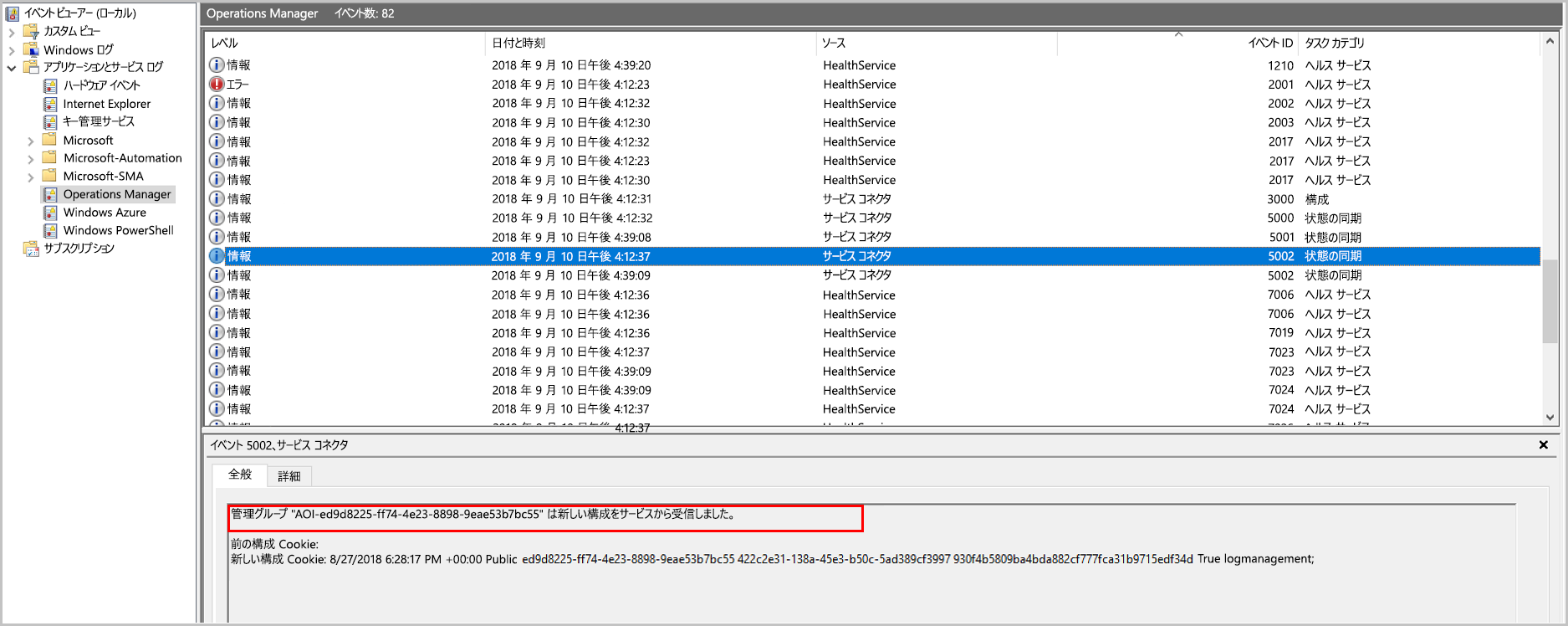Click the info icon of event 3000 row

[x=217, y=198]
